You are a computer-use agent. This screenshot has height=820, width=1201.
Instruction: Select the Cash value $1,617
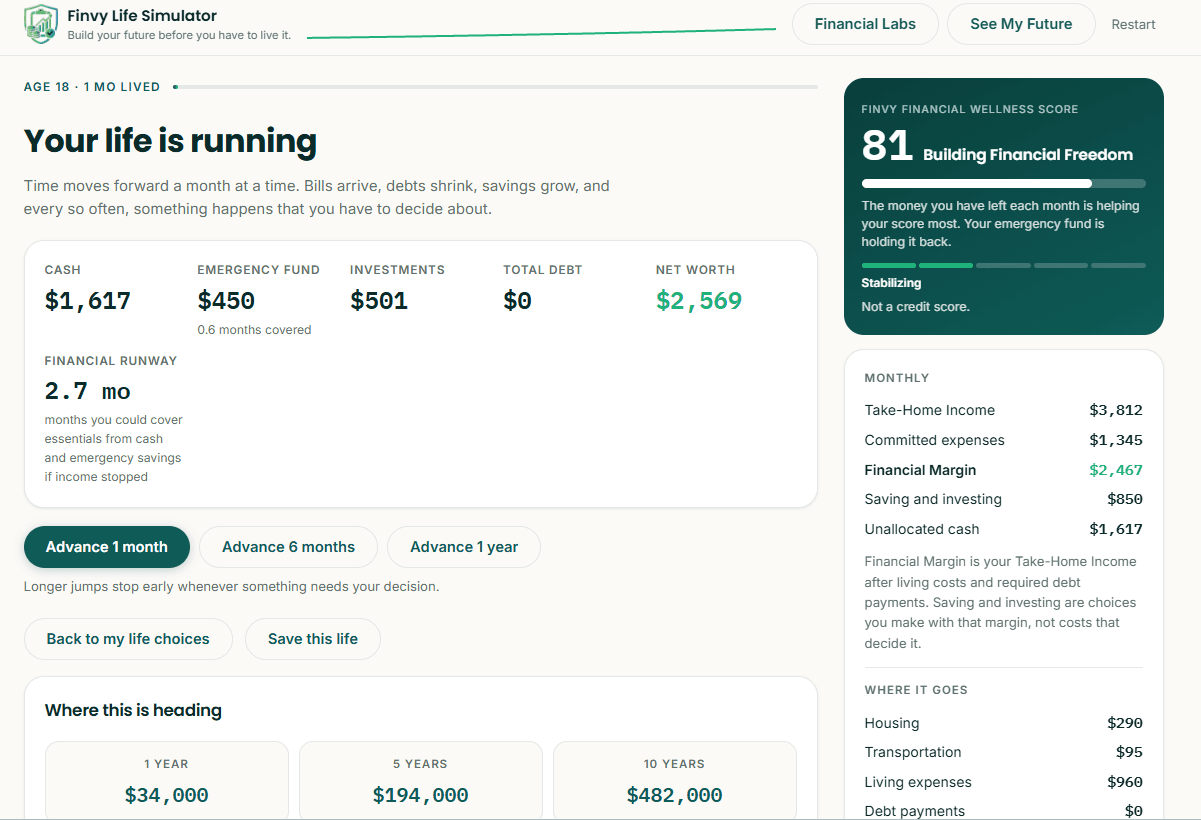[88, 301]
